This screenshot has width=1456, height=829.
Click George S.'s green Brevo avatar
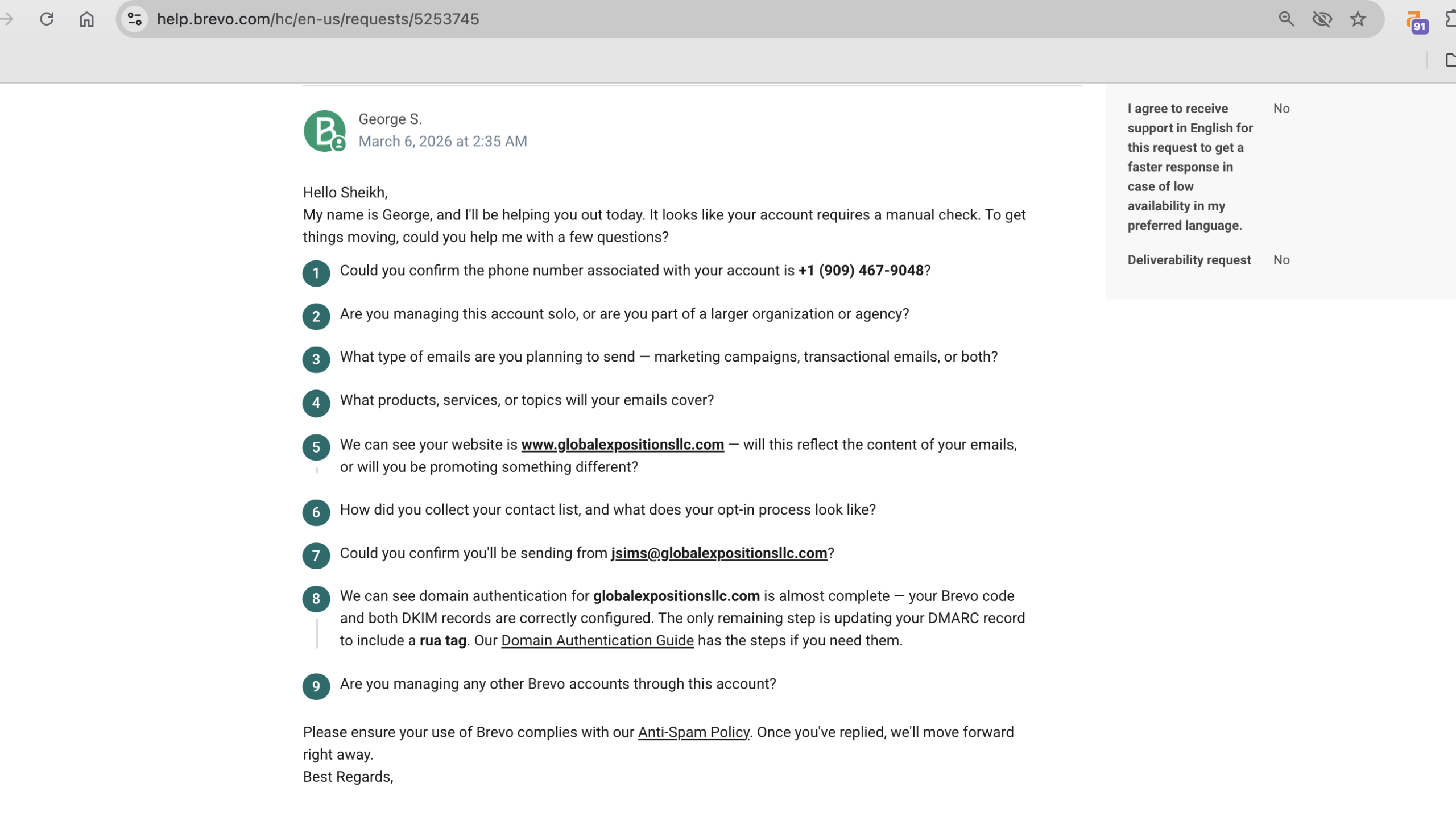pos(324,131)
